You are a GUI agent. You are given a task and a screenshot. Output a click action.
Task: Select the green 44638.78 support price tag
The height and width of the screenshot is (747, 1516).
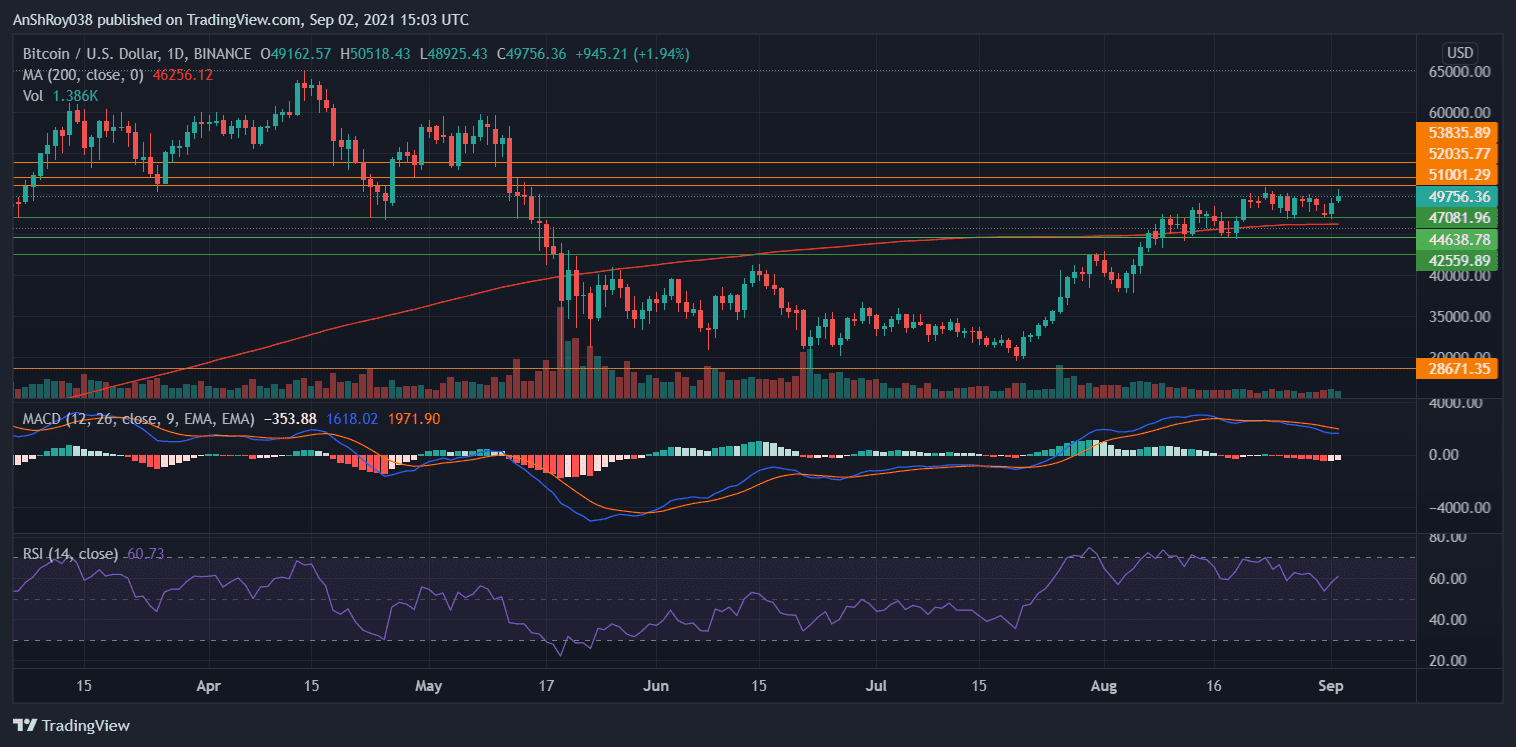coord(1456,240)
